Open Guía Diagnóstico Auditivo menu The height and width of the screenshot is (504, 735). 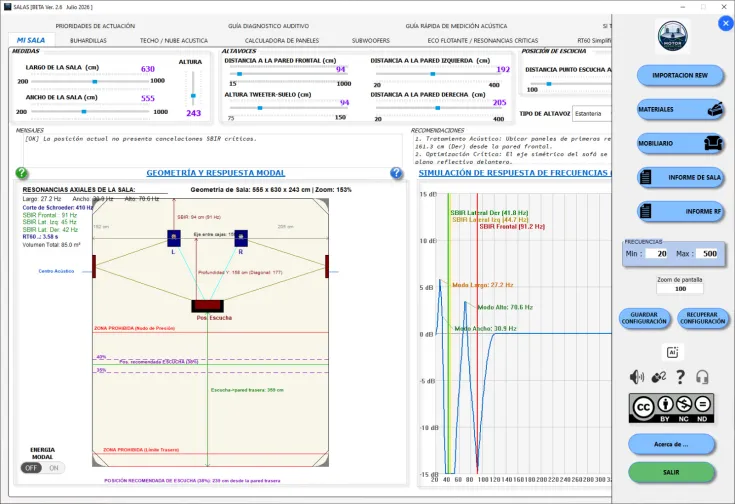[x=268, y=26]
